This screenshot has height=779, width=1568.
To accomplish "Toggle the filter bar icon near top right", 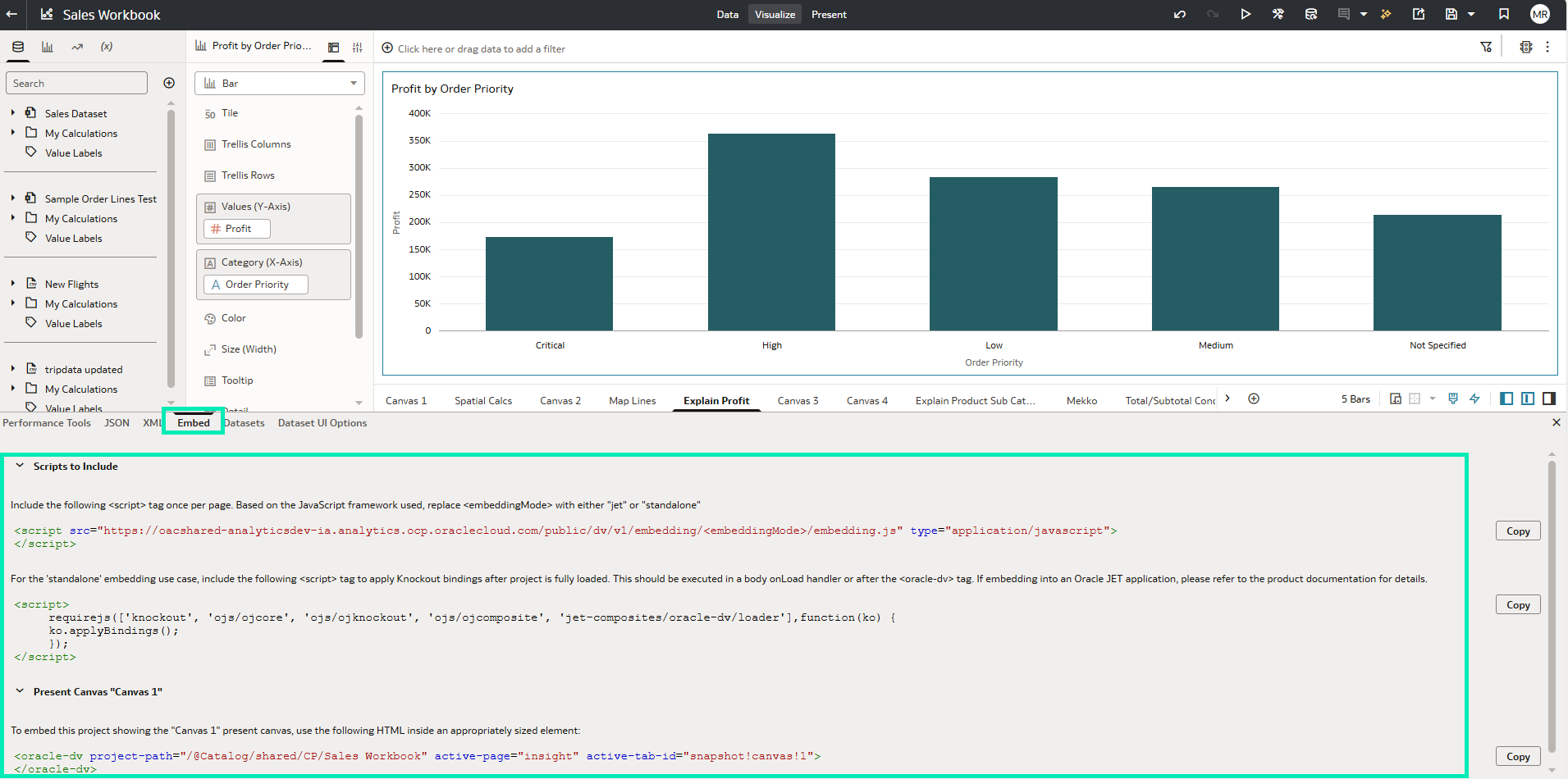I will (1487, 47).
